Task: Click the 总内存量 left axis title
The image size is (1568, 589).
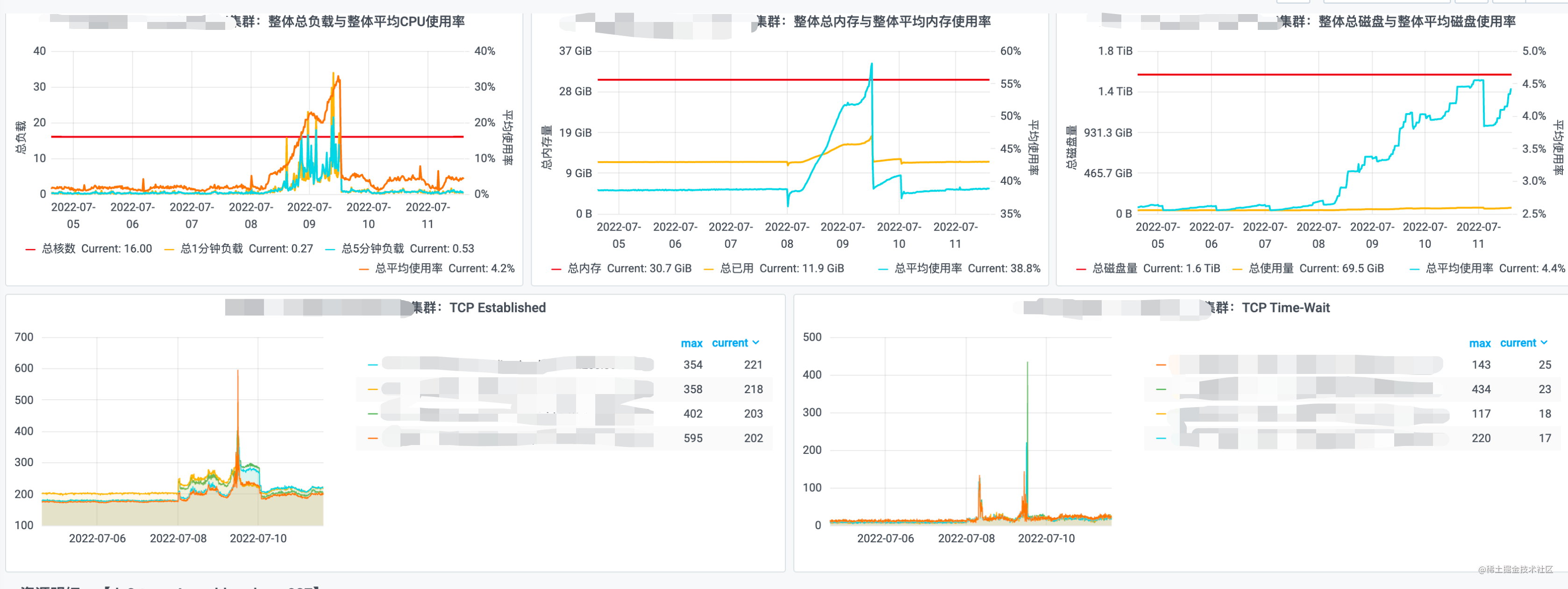Action: 547,147
